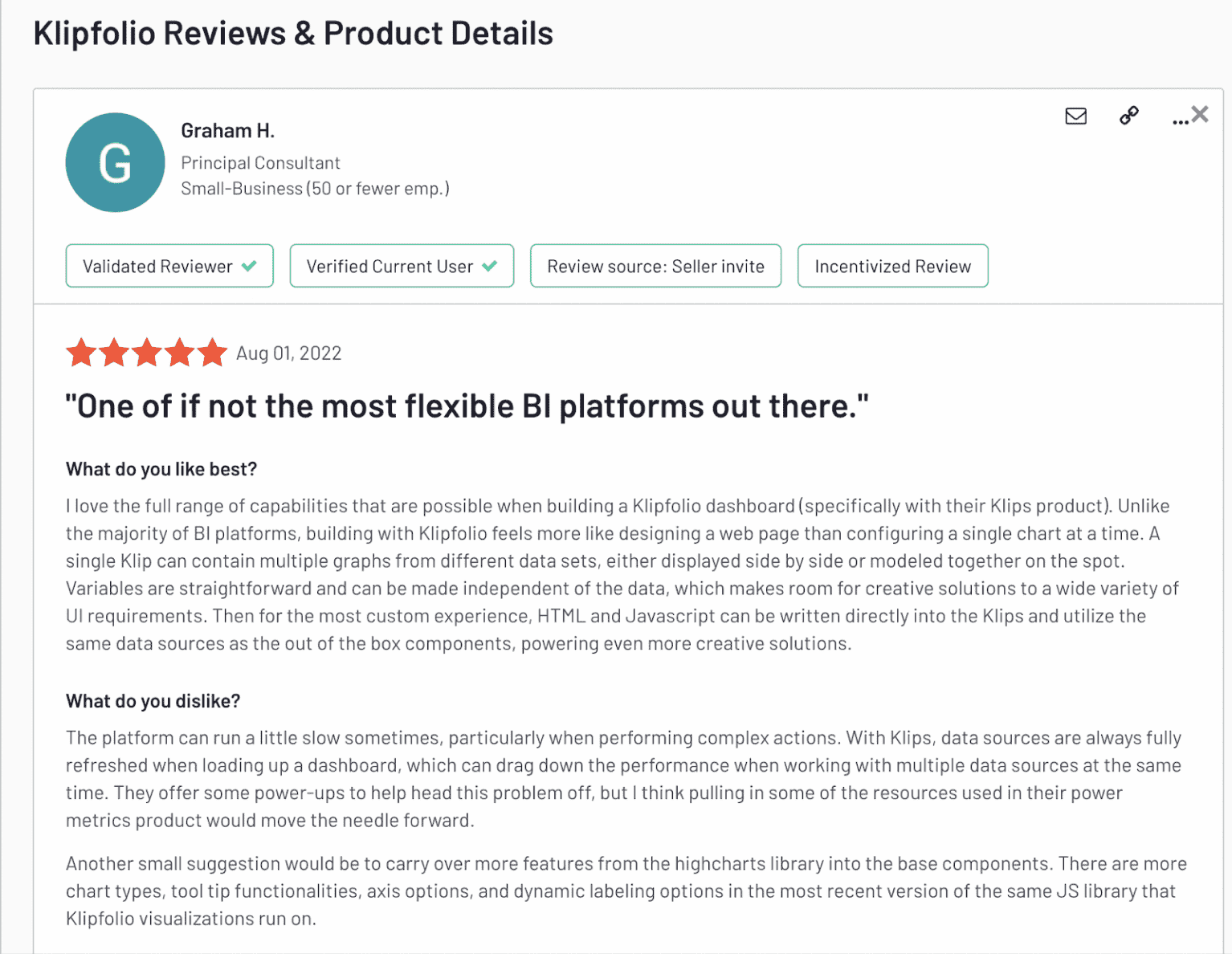Click the Review source: Seller invite badge

(x=655, y=265)
